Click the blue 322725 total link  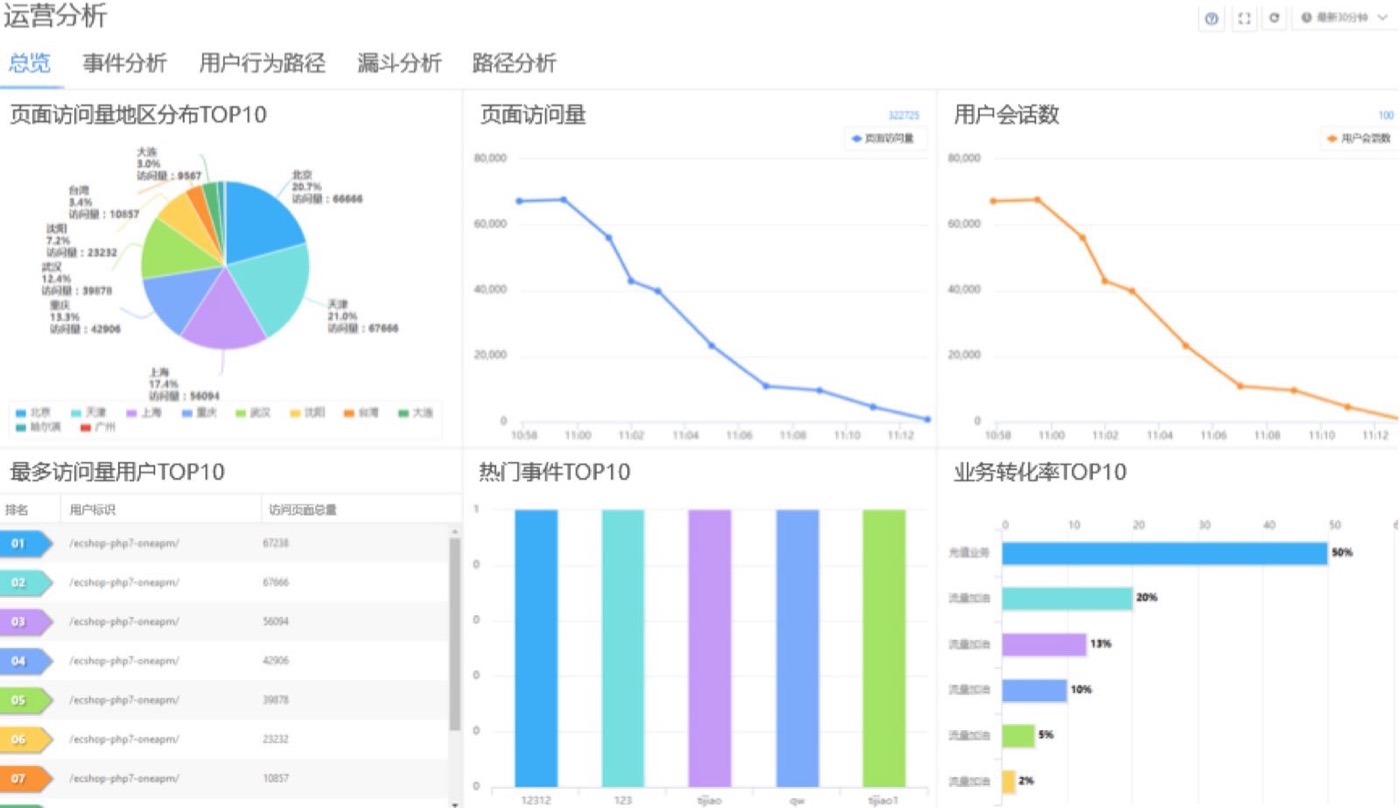click(903, 115)
